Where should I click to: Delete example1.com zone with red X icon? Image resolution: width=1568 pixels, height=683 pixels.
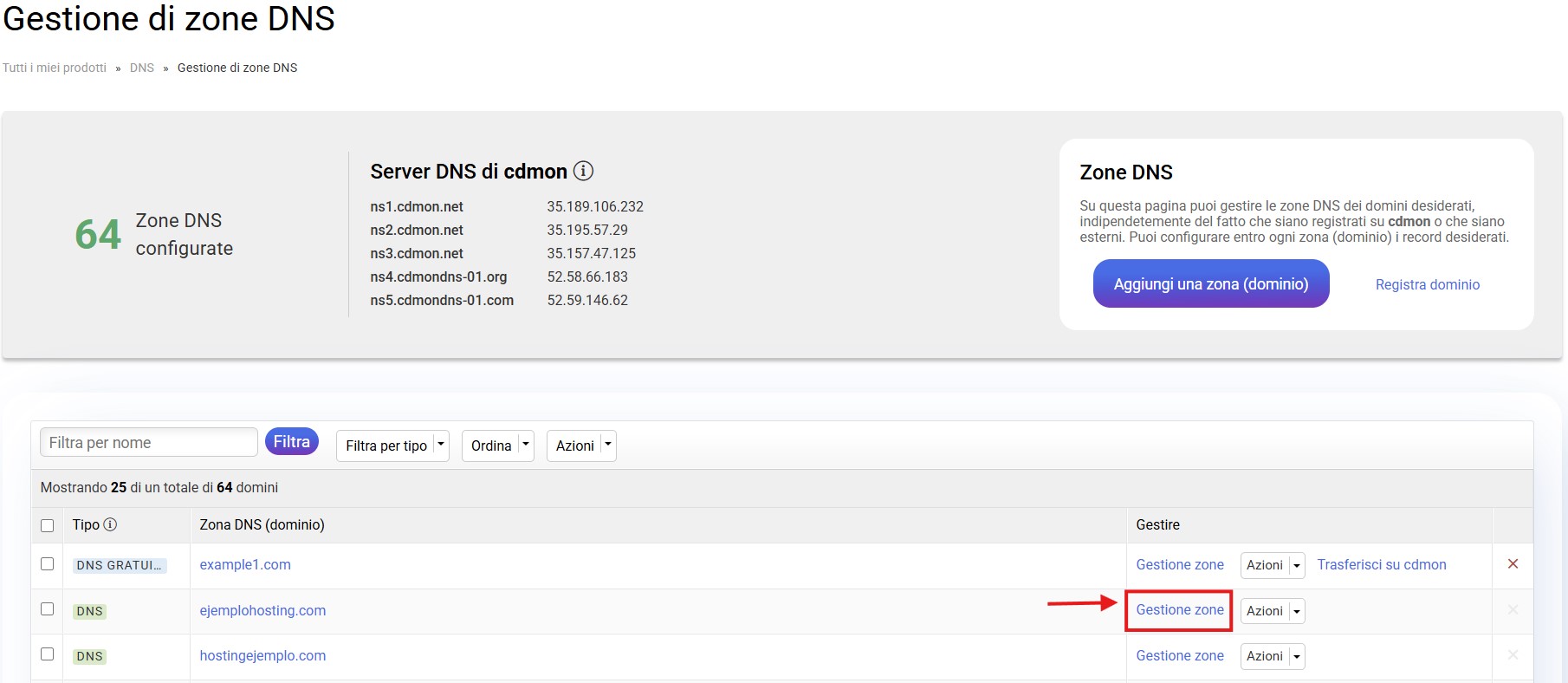point(1513,564)
